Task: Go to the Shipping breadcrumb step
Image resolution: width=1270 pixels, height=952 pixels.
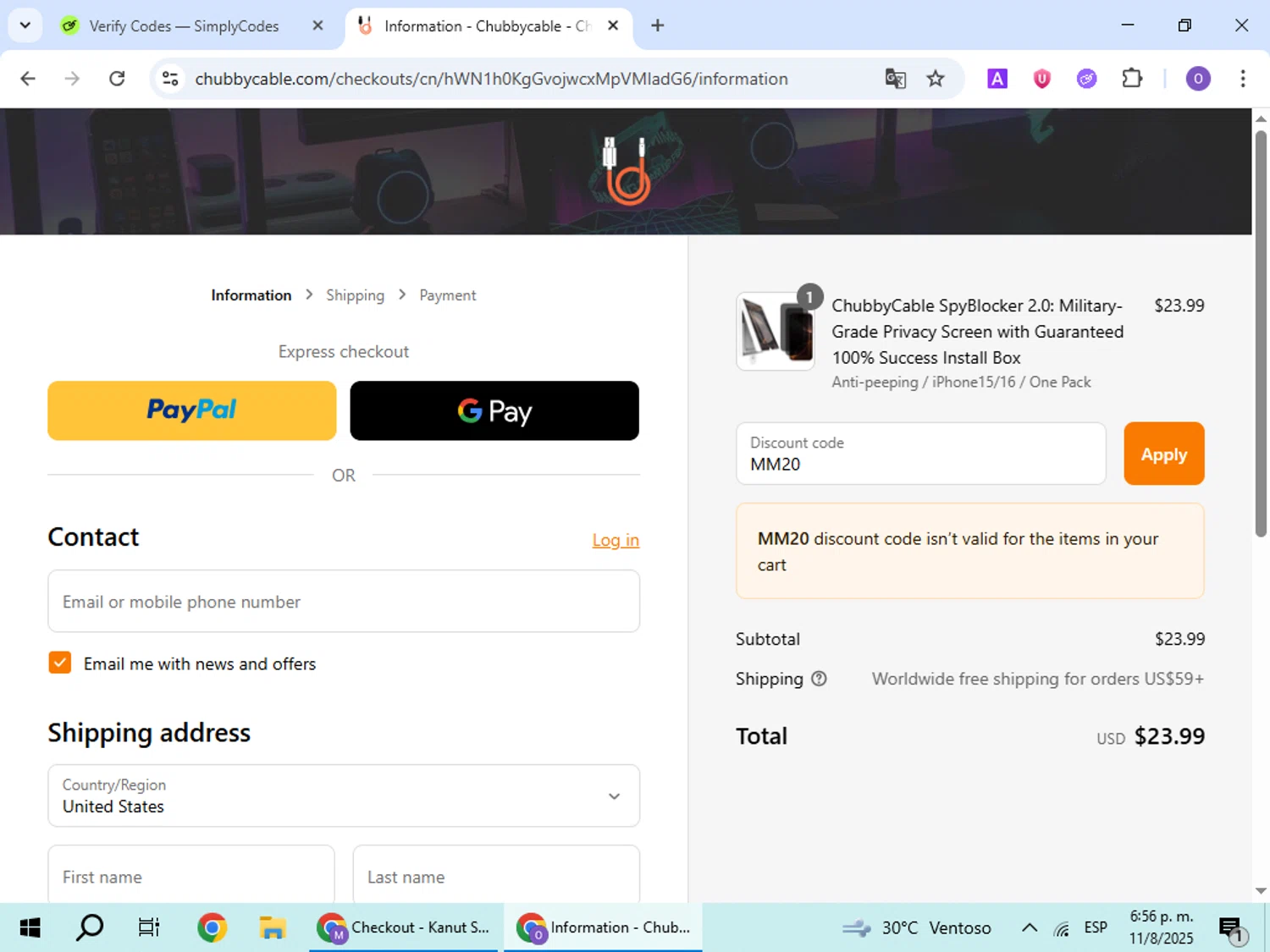Action: [355, 295]
